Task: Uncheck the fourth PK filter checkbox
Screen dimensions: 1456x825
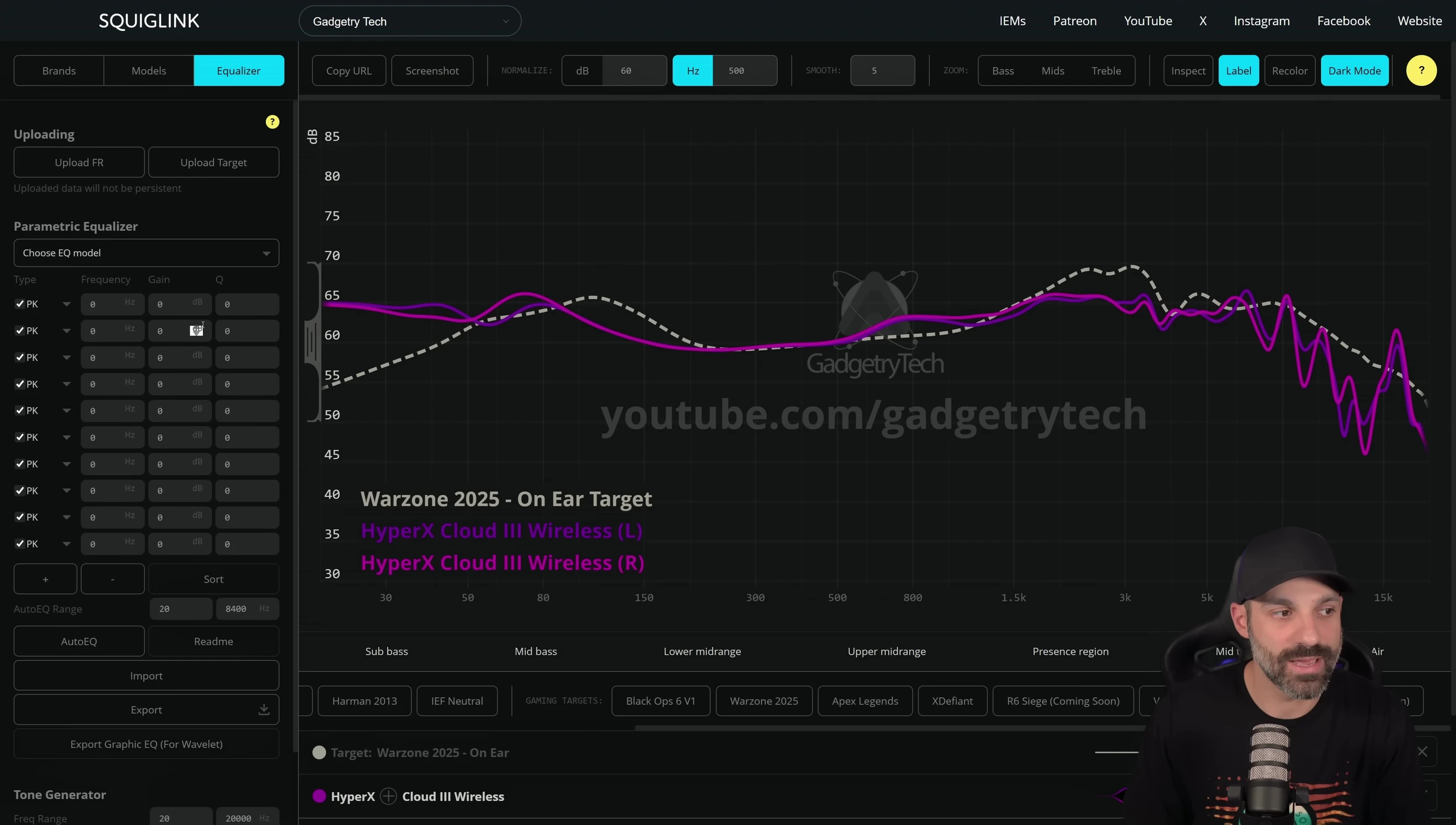Action: pyautogui.click(x=20, y=384)
